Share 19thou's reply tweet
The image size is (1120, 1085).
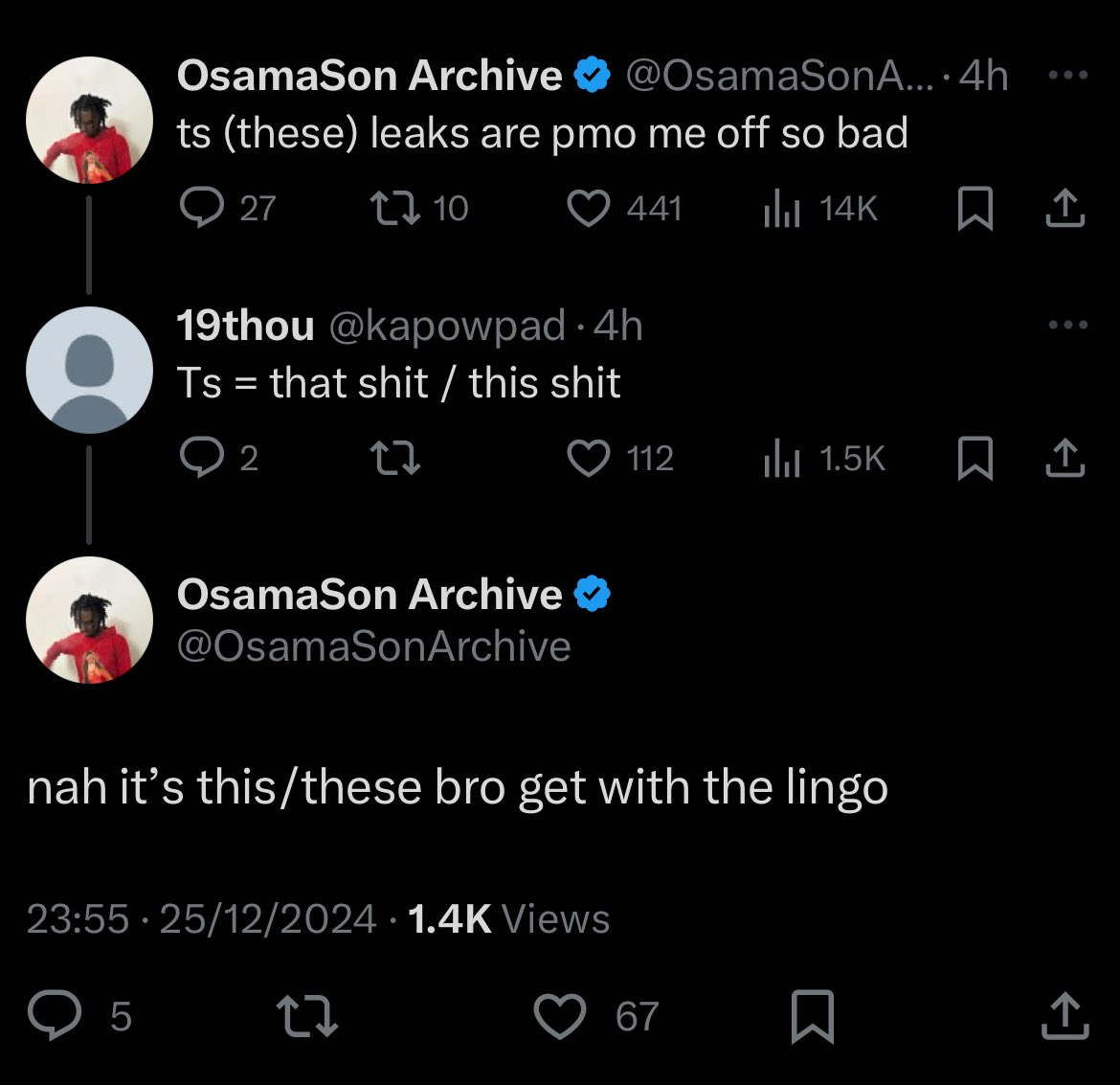tap(1065, 458)
